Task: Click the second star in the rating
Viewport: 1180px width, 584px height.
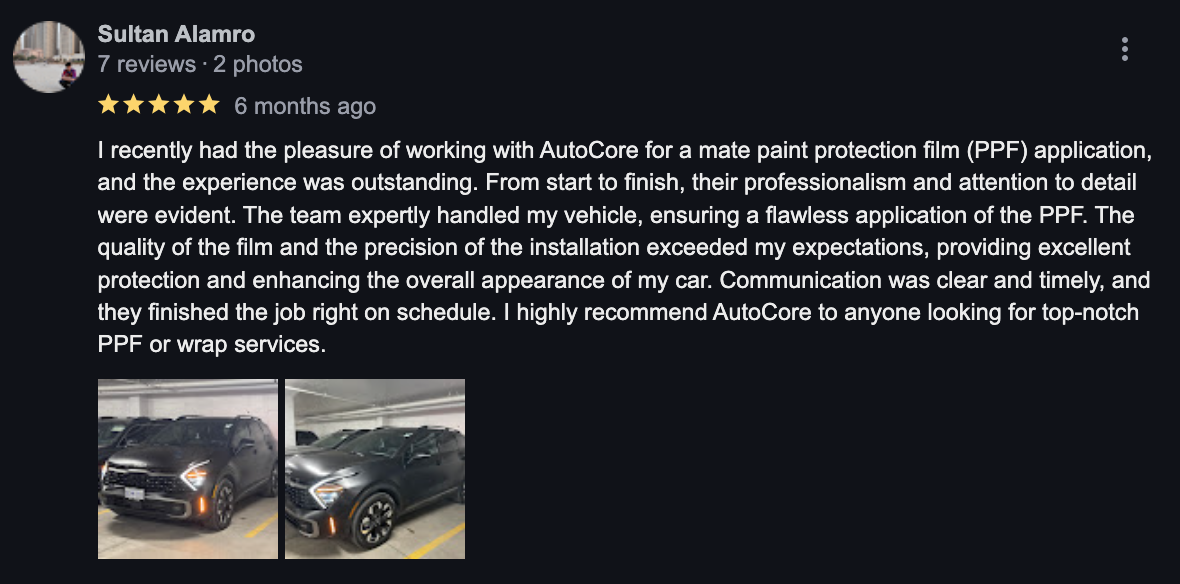Action: pos(133,105)
